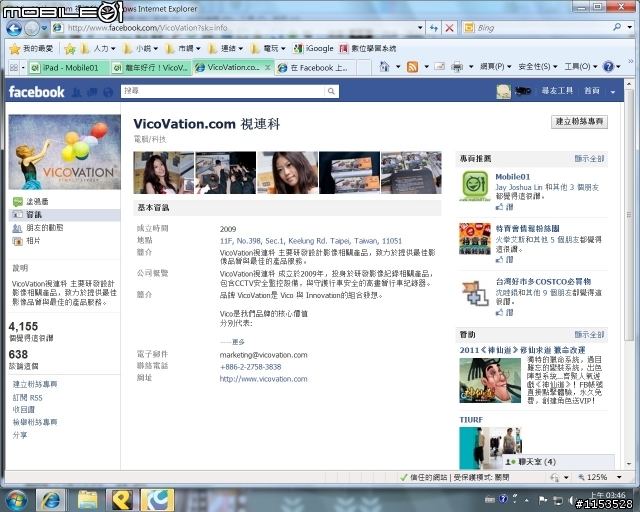Click Facebook friend requests icon
Screen dimensions: 640x512
[x=76, y=92]
